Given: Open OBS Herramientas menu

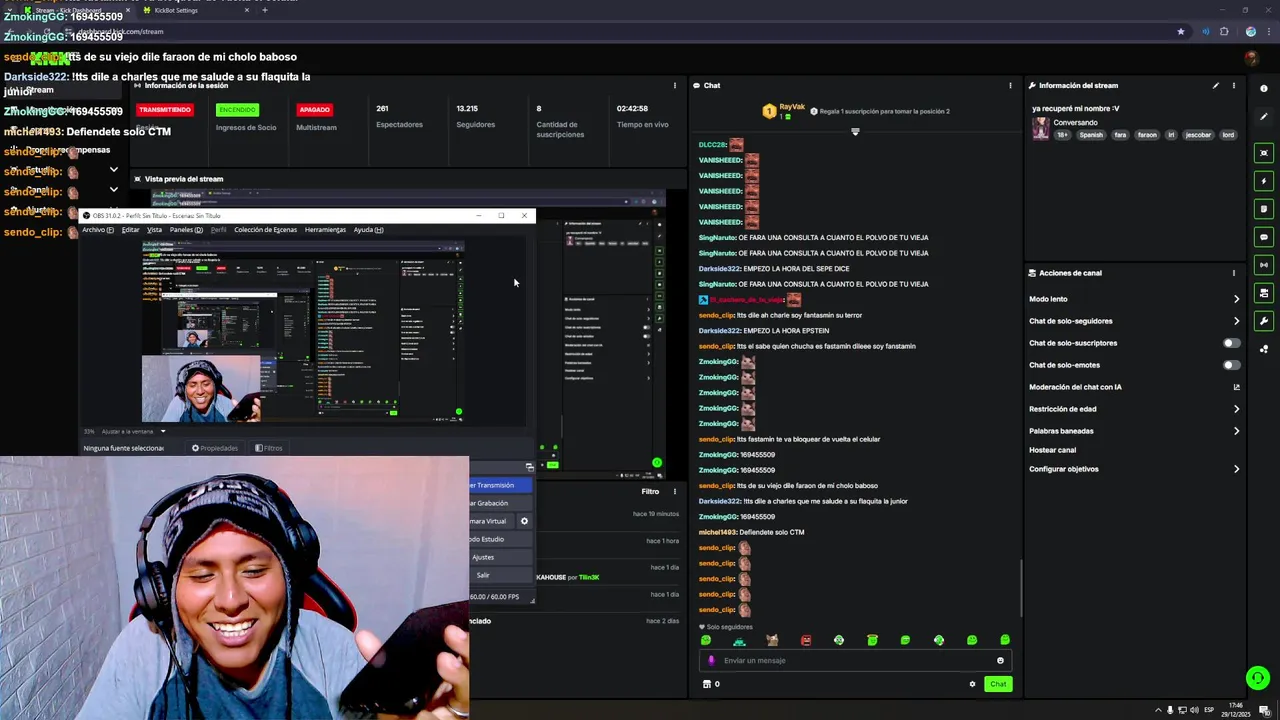Looking at the screenshot, I should (x=325, y=230).
